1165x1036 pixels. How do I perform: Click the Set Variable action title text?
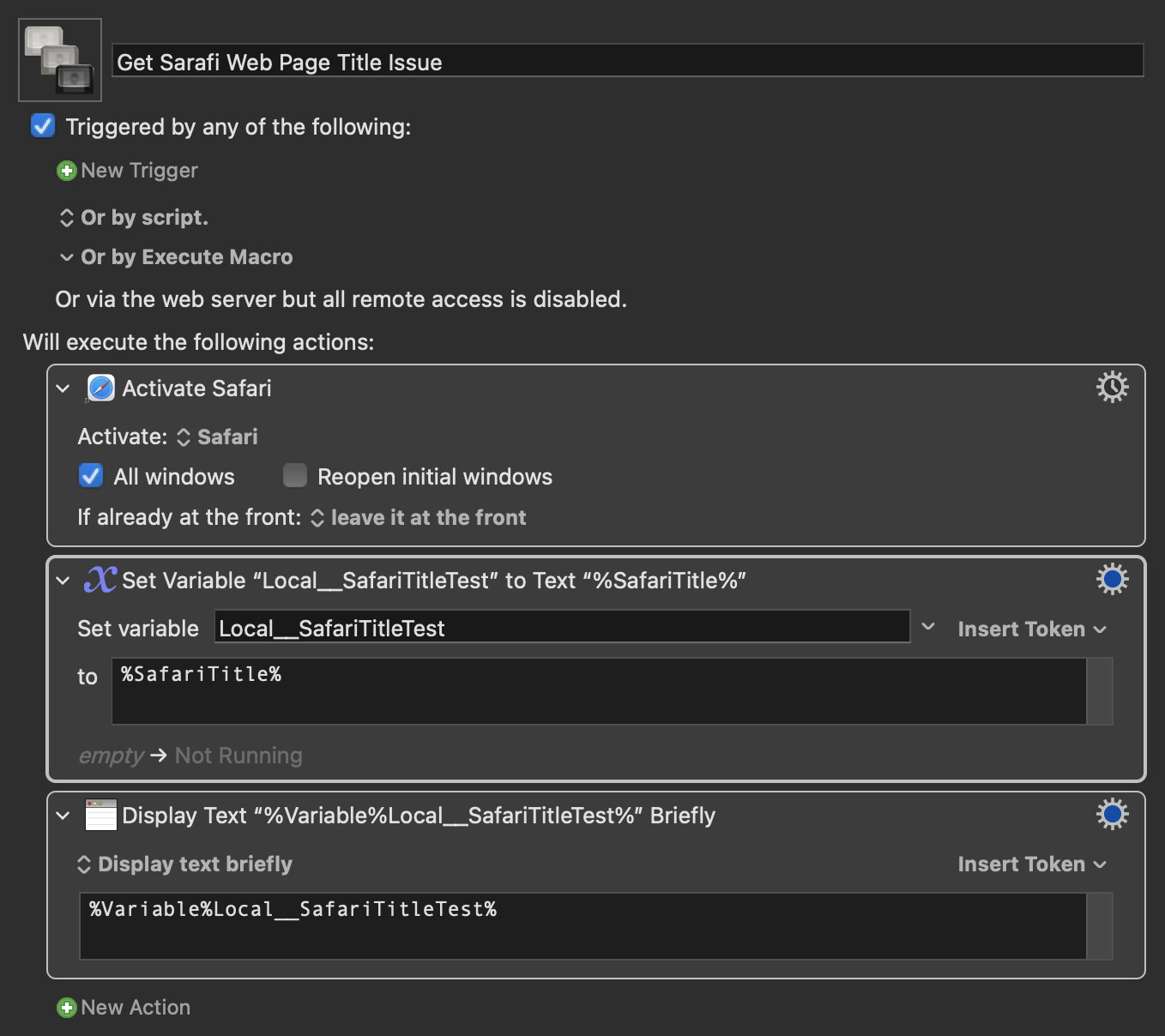434,581
